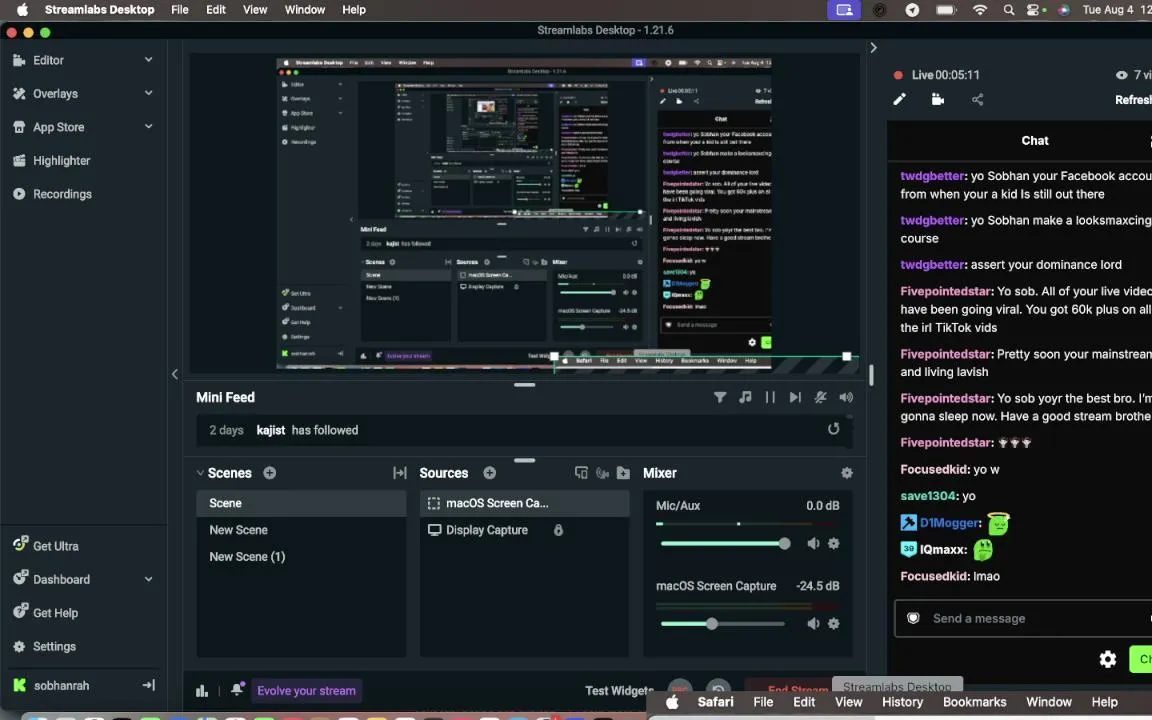Click the music note icon in Mini Feed
The image size is (1152, 720).
(745, 397)
